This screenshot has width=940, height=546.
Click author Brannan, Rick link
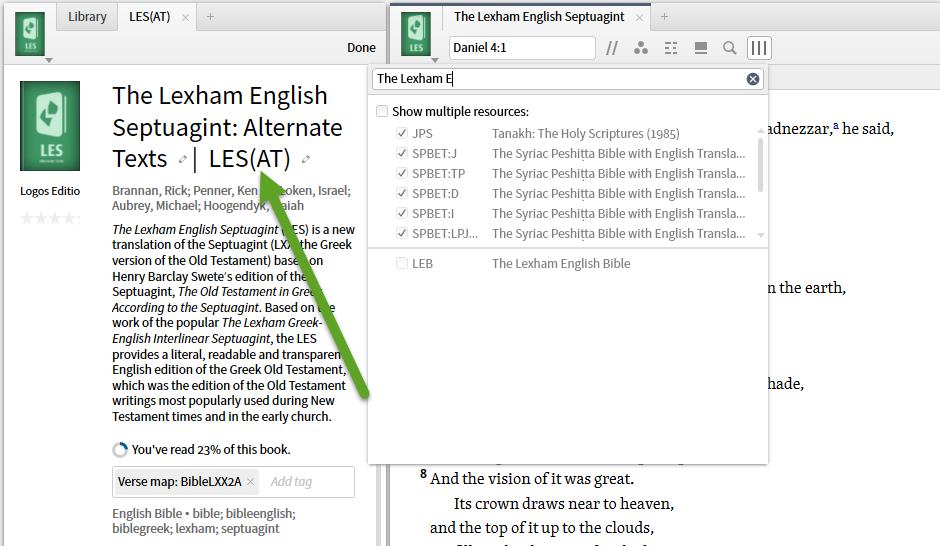(x=149, y=191)
